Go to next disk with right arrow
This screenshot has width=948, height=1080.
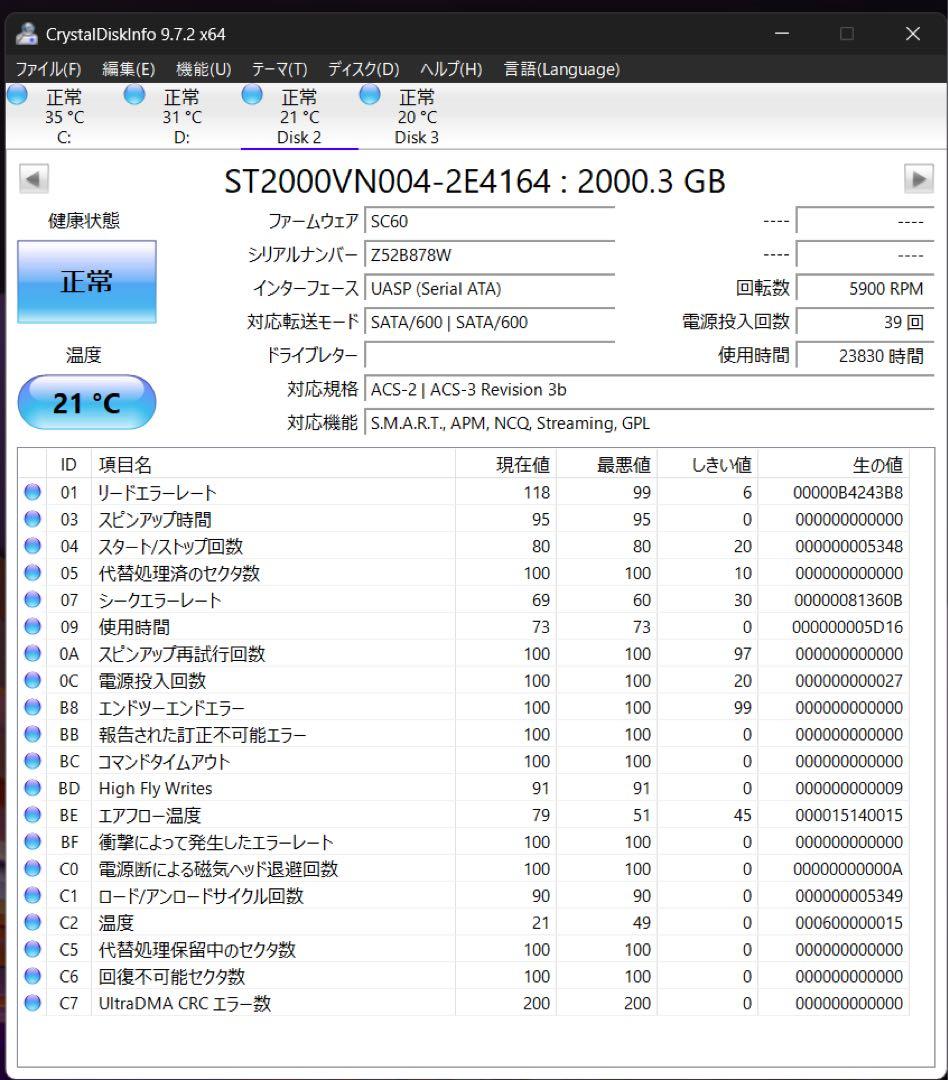coord(918,179)
